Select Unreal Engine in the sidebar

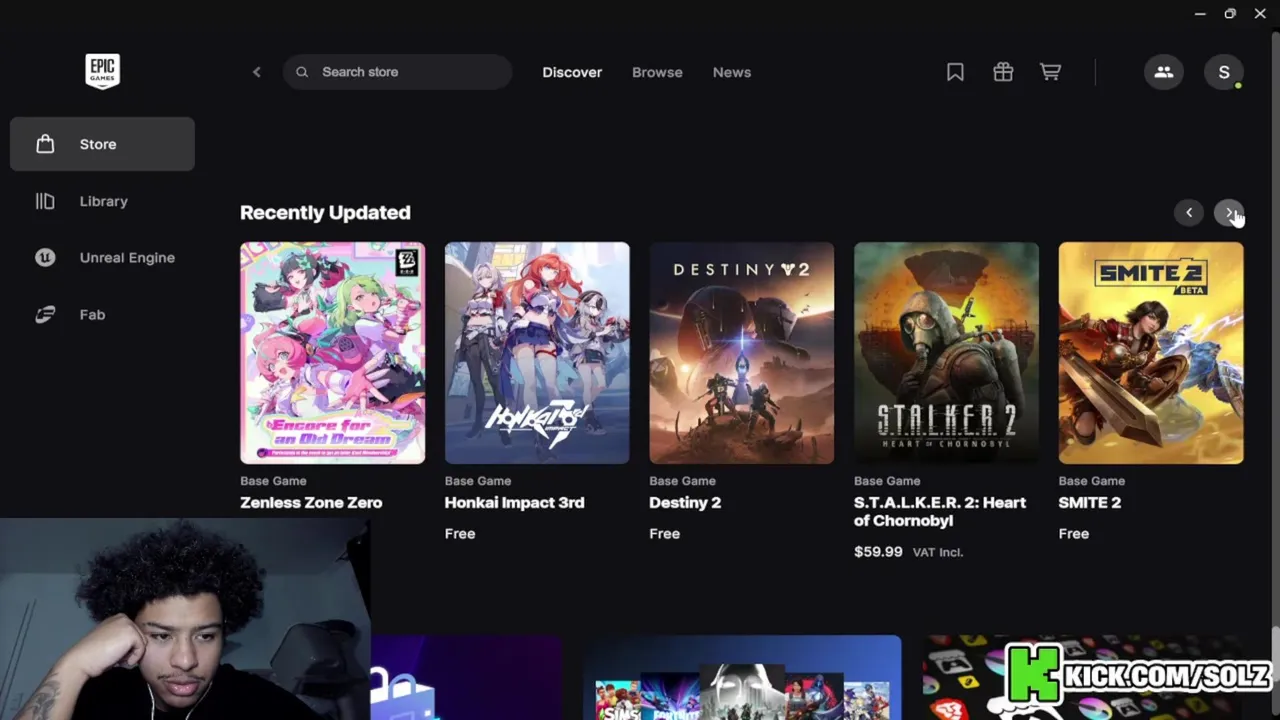pyautogui.click(x=102, y=258)
